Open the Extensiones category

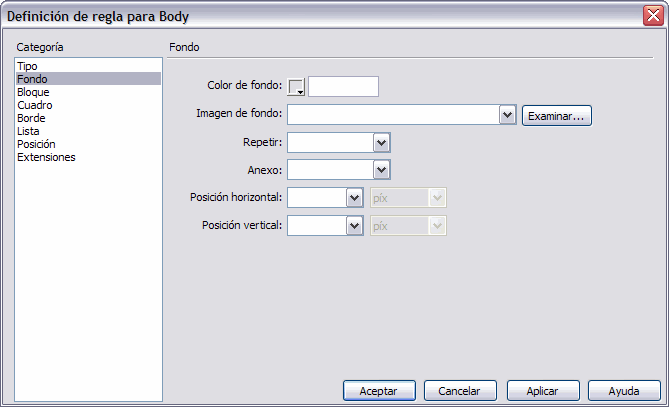(x=46, y=157)
